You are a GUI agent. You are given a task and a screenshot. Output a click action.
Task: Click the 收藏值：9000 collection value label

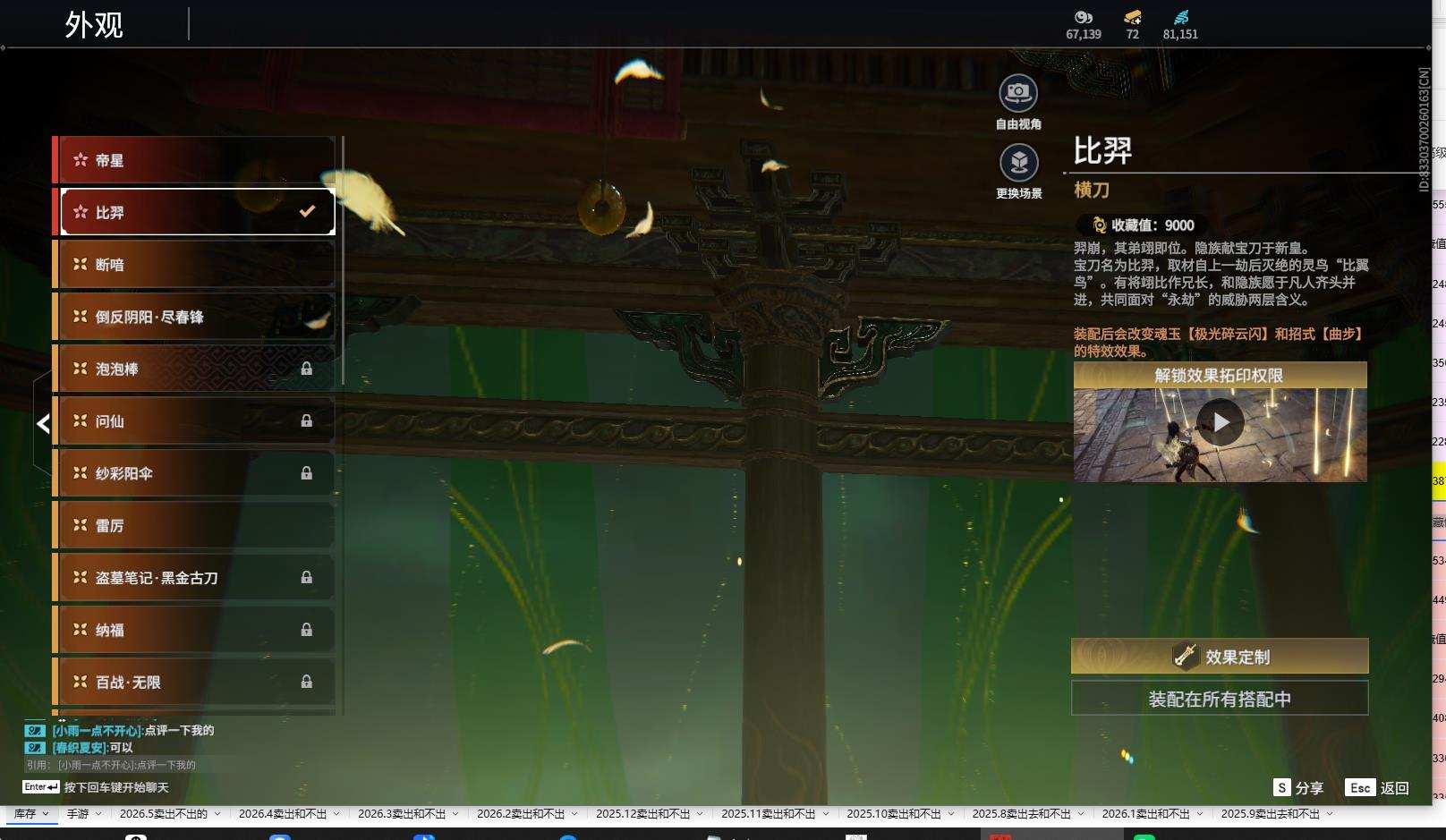1153,225
